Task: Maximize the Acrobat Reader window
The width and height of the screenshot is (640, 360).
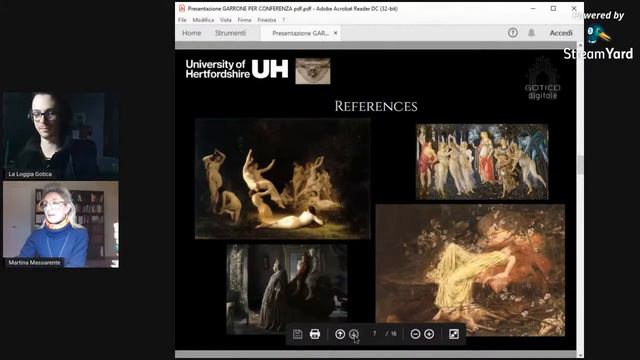Action: pos(553,8)
